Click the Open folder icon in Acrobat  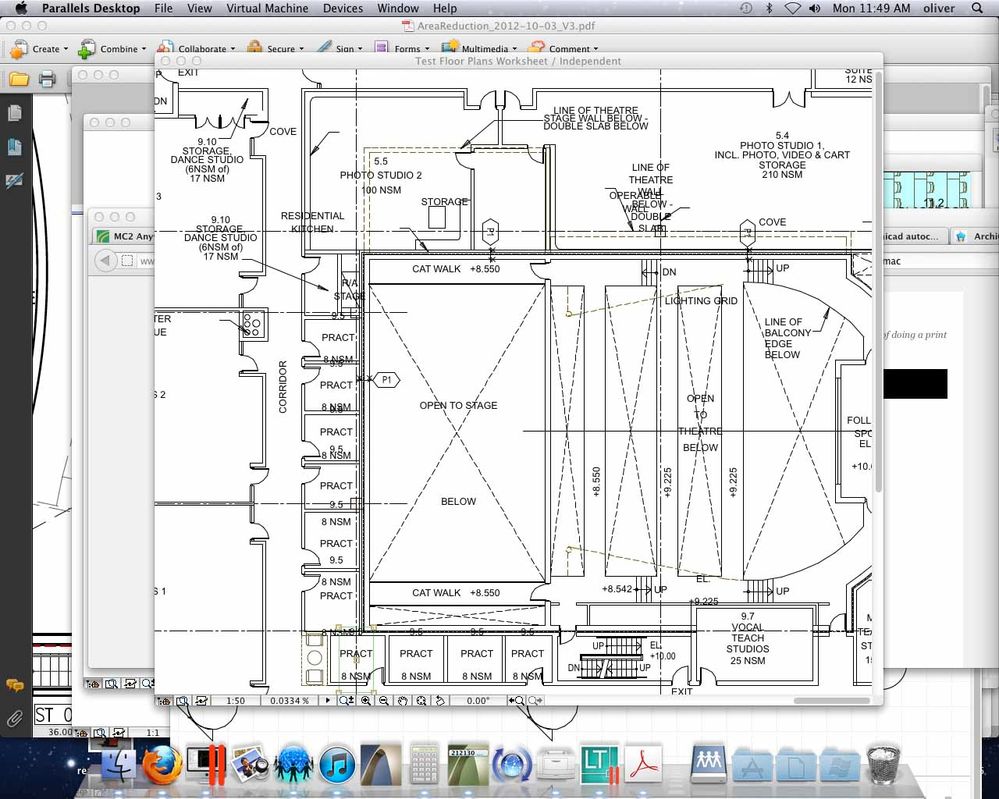pos(19,80)
